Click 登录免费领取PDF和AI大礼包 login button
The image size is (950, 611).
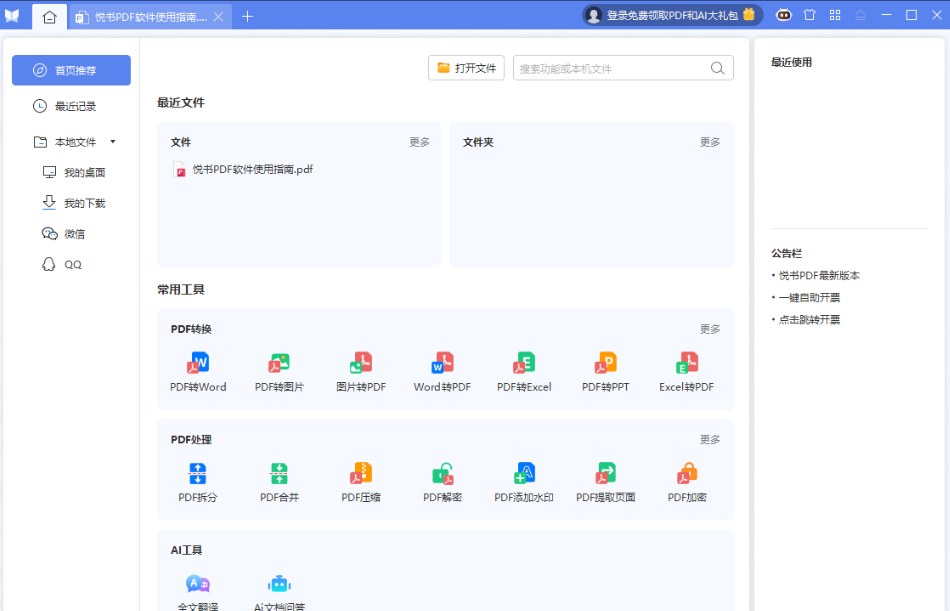coord(672,15)
